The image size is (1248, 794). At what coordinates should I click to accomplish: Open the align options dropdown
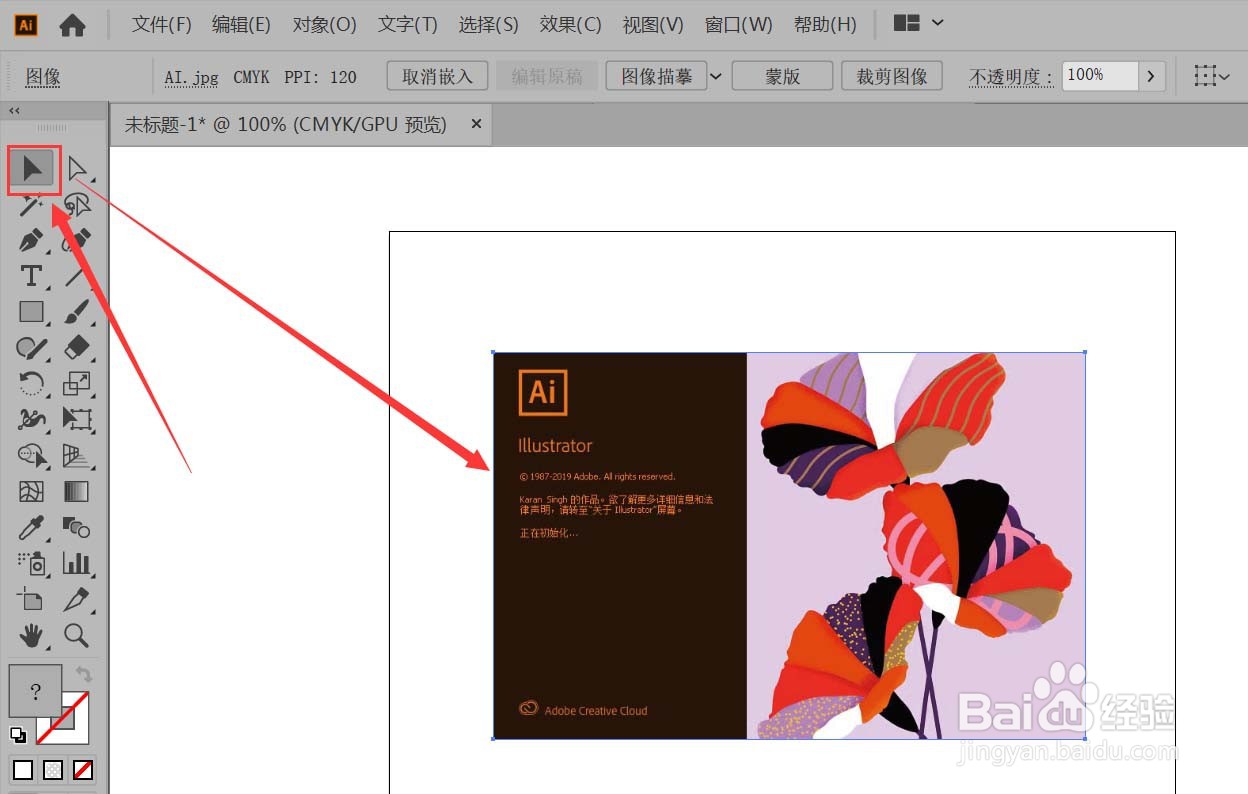(x=1212, y=76)
